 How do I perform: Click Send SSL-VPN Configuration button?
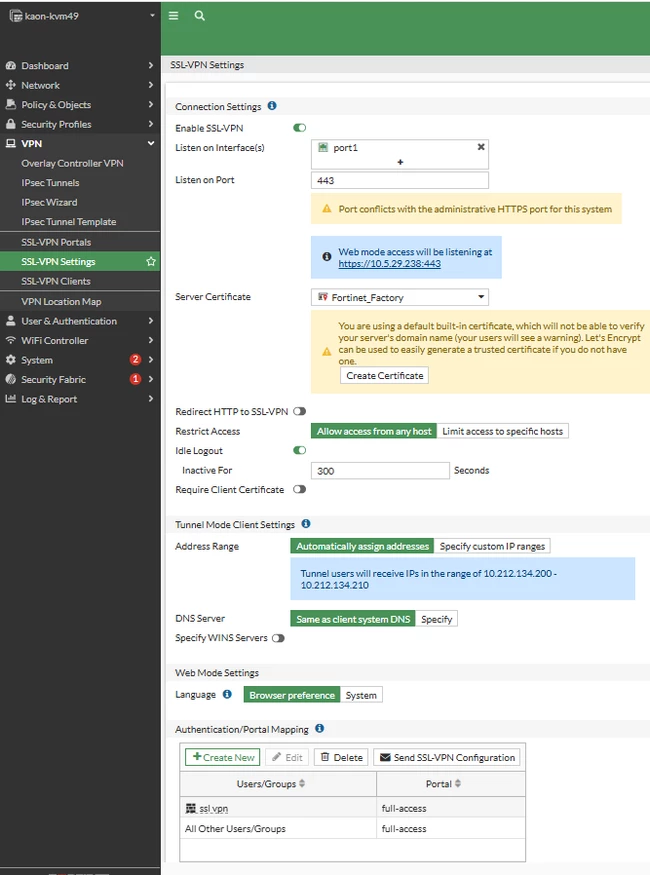pyautogui.click(x=447, y=757)
